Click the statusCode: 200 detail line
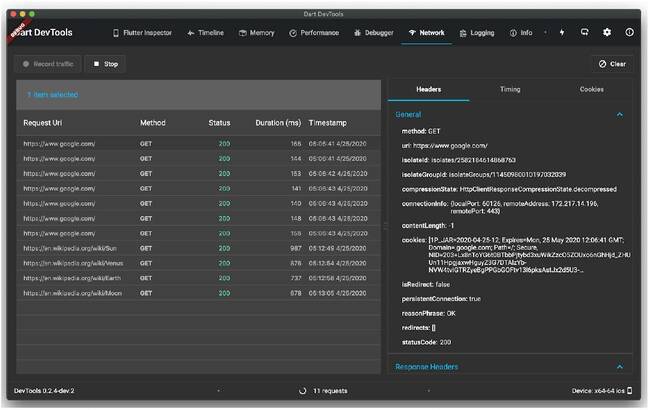This screenshot has height=410, width=648. click(426, 342)
